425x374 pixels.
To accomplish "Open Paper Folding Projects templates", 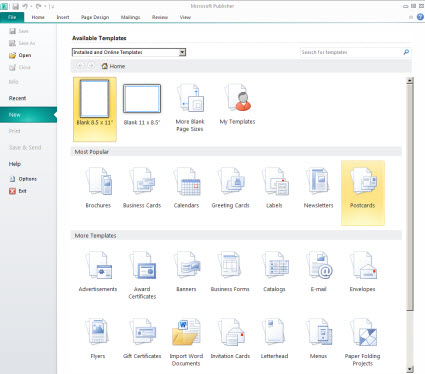I will click(x=363, y=332).
